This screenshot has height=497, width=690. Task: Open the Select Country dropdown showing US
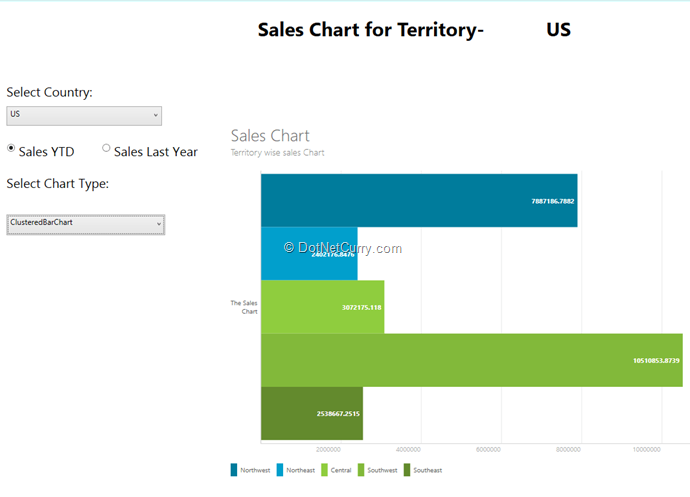pos(83,115)
